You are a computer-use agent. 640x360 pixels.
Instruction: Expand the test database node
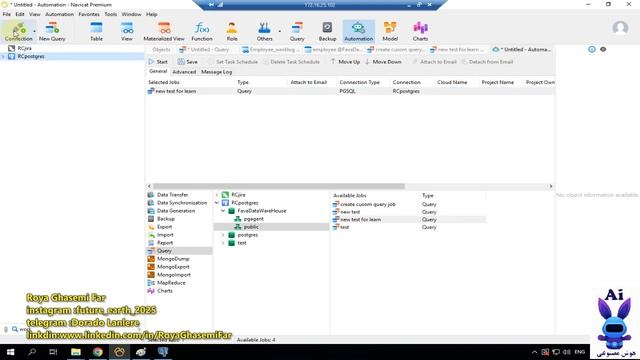[x=223, y=243]
